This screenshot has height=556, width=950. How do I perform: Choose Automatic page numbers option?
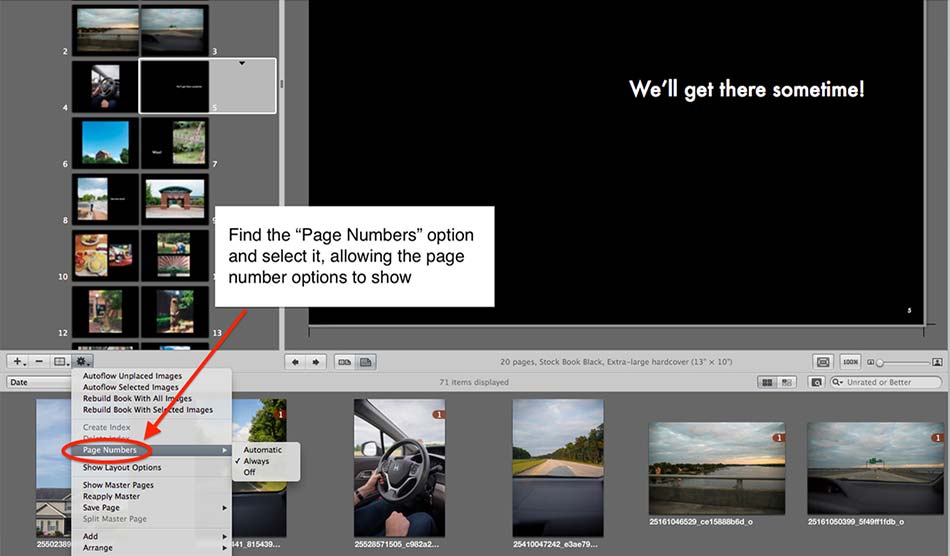tap(262, 450)
